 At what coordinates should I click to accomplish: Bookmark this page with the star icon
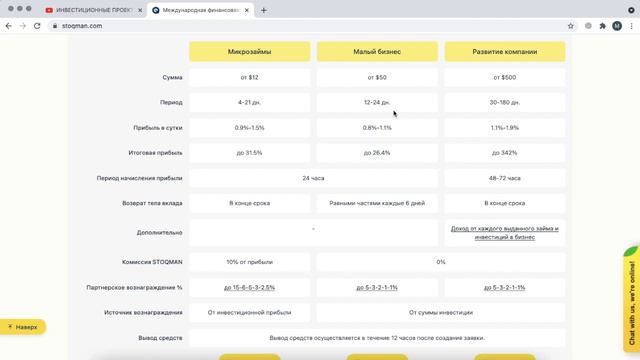(571, 26)
